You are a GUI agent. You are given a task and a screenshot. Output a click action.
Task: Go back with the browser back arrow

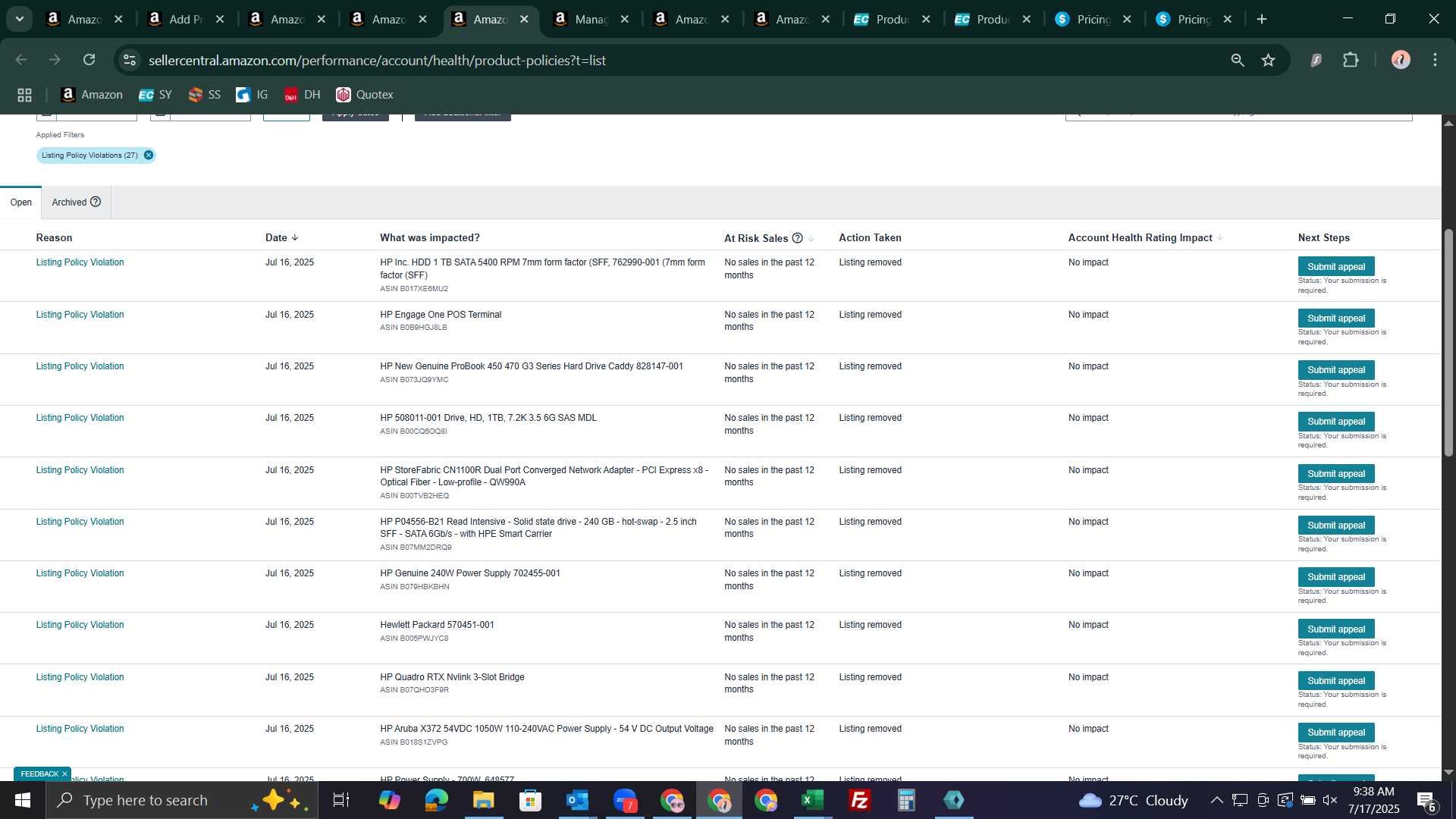21,60
